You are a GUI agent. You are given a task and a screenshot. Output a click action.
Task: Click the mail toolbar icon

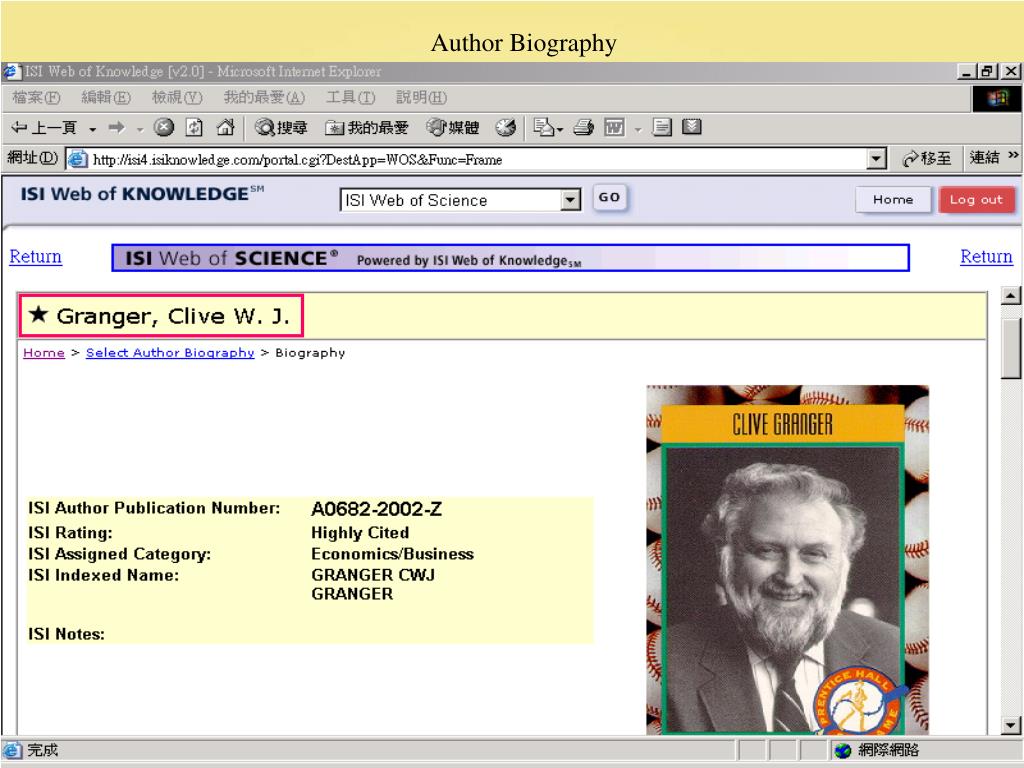point(547,127)
